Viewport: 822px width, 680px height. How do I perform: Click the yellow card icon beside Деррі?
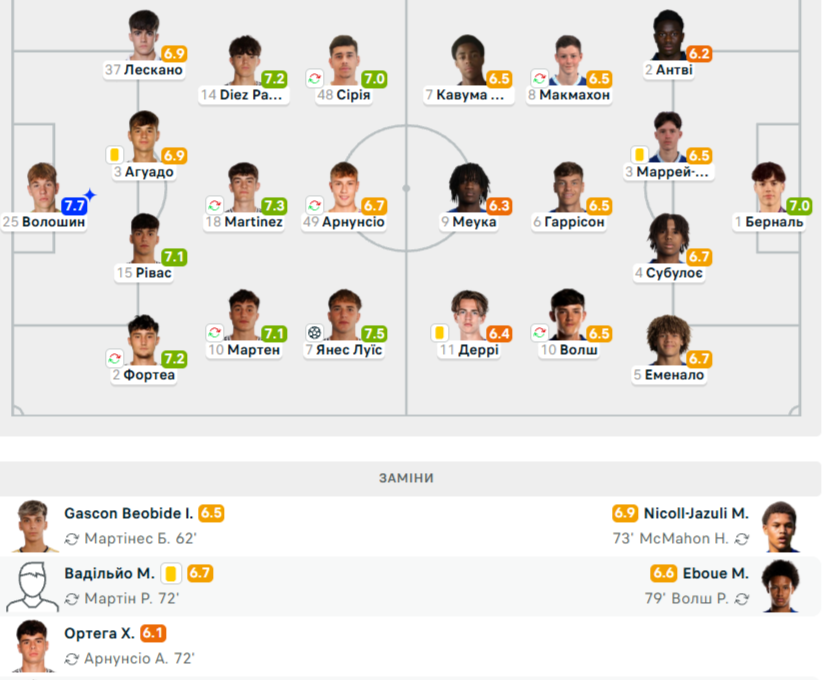(439, 332)
